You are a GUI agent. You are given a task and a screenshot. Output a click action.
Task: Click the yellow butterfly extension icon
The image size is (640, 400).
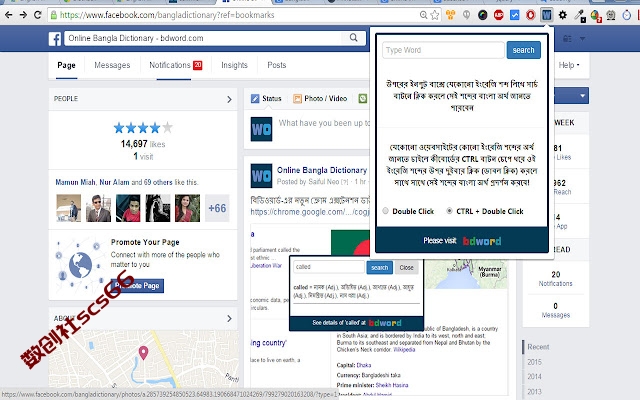(x=450, y=15)
